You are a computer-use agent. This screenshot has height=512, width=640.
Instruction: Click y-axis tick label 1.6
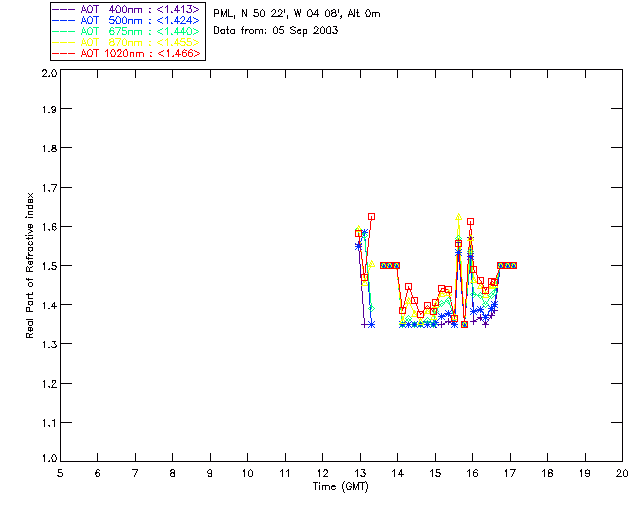(49, 227)
